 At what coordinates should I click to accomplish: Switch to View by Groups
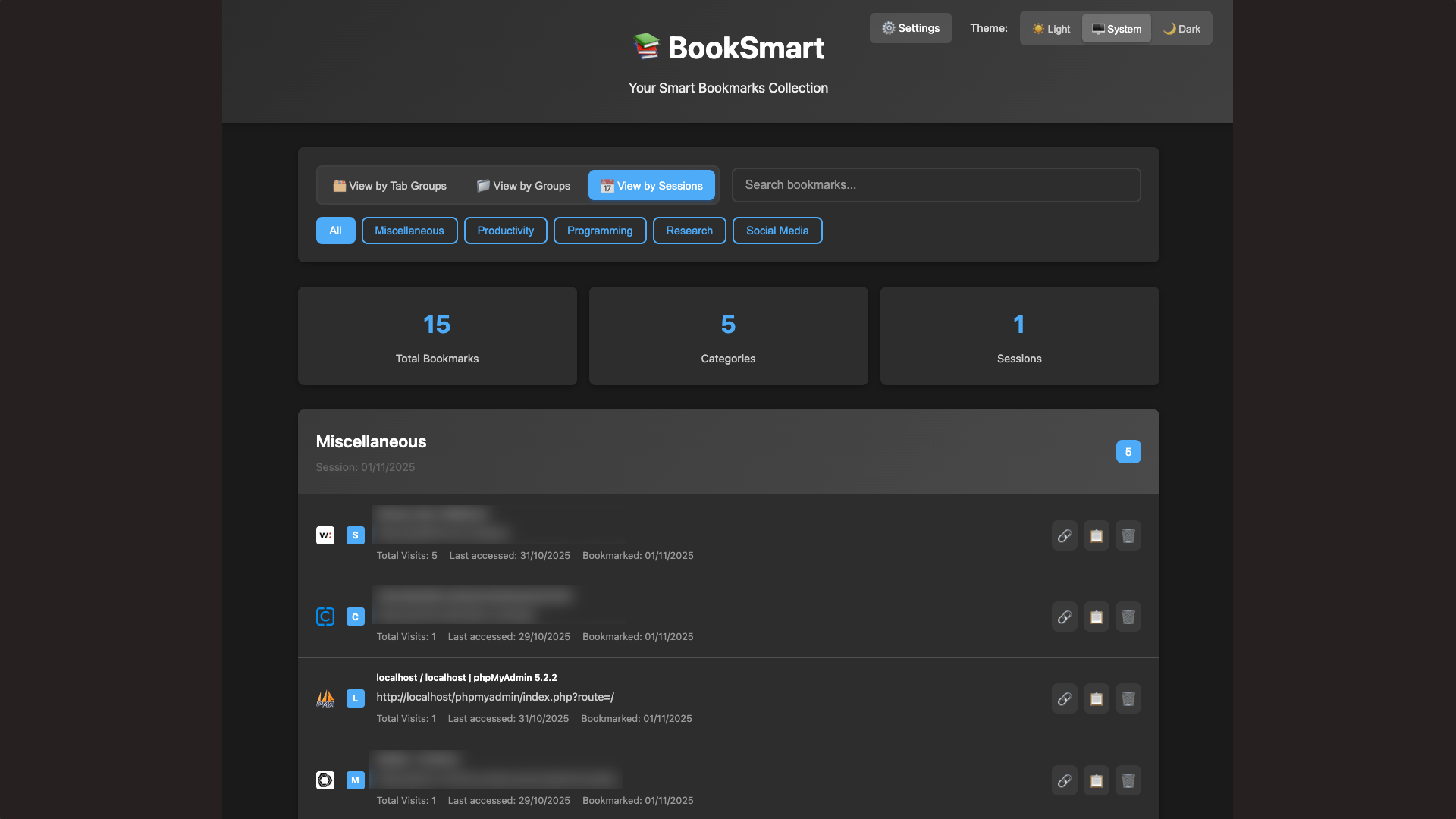[523, 186]
